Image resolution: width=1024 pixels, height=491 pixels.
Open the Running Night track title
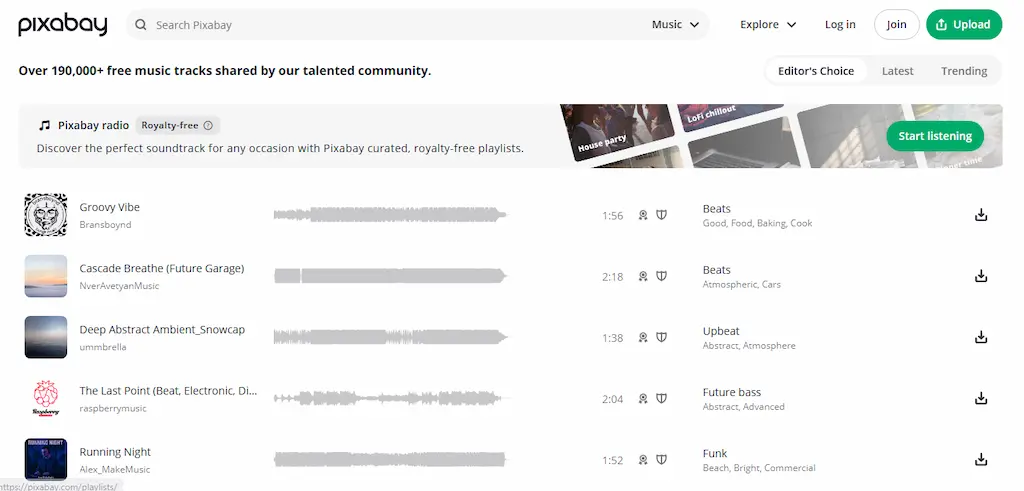(x=115, y=452)
